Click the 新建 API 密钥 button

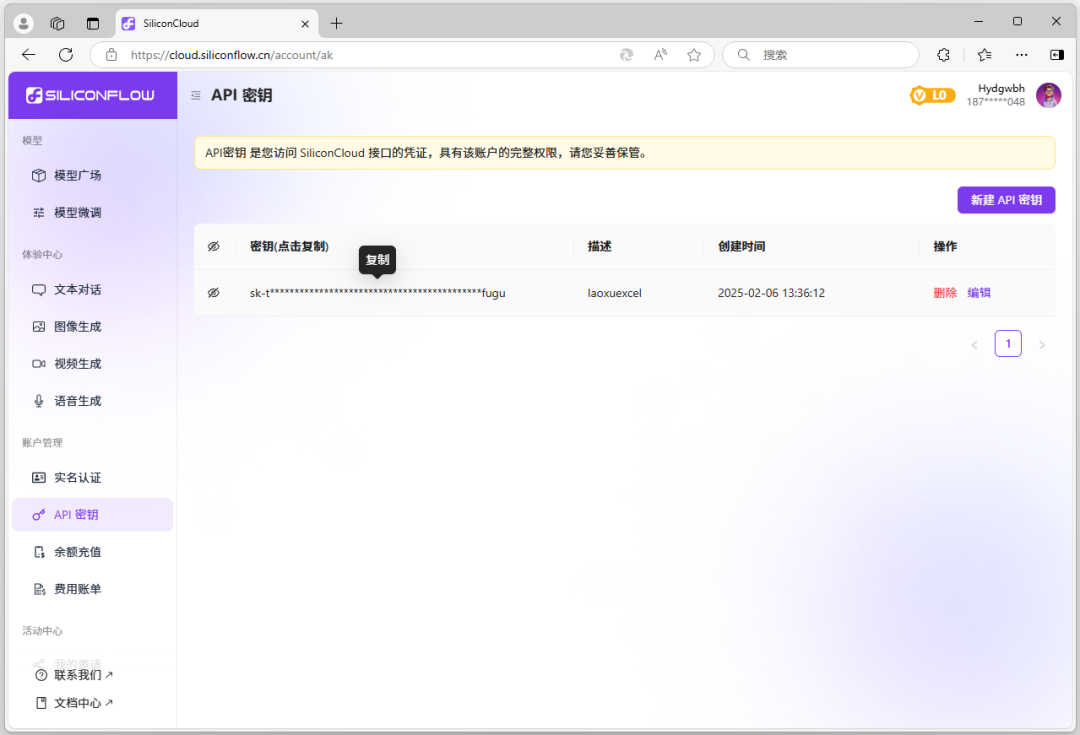1006,200
